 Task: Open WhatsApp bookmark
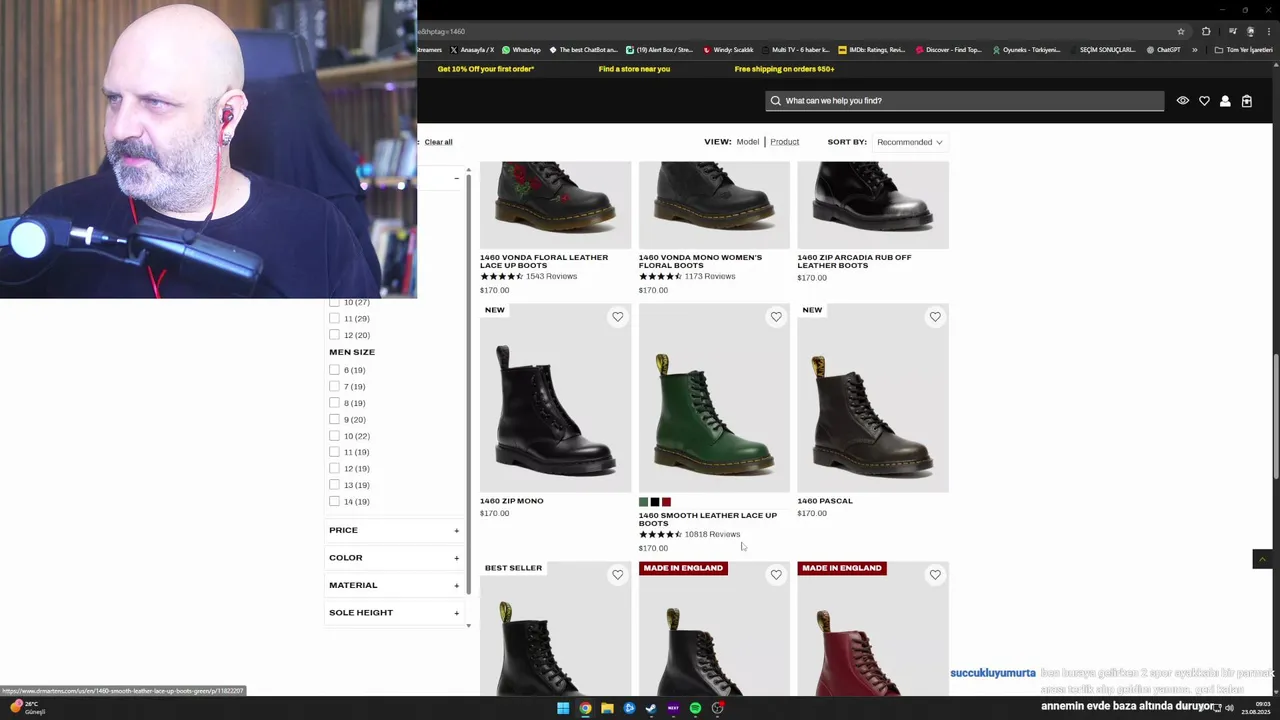coord(521,50)
